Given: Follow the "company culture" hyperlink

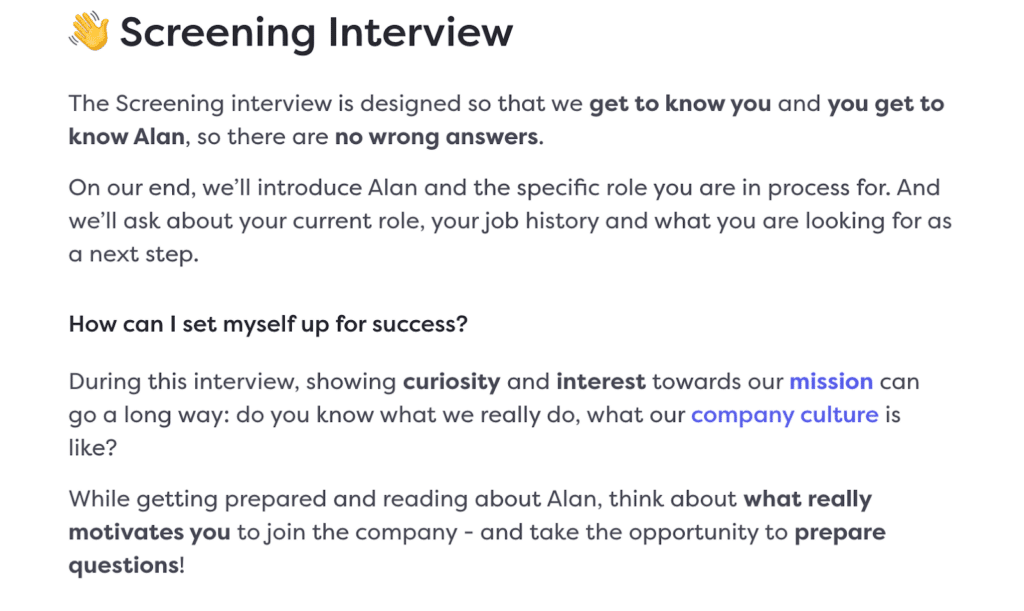Looking at the screenshot, I should (784, 415).
